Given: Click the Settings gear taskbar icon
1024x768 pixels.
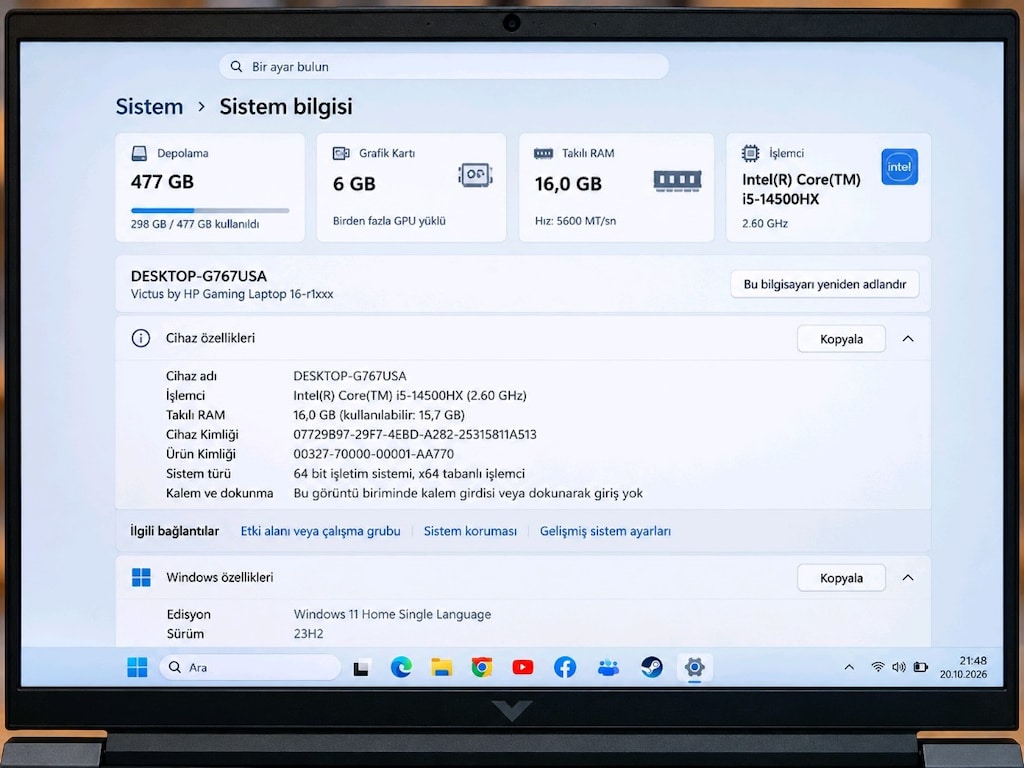Looking at the screenshot, I should (x=694, y=667).
